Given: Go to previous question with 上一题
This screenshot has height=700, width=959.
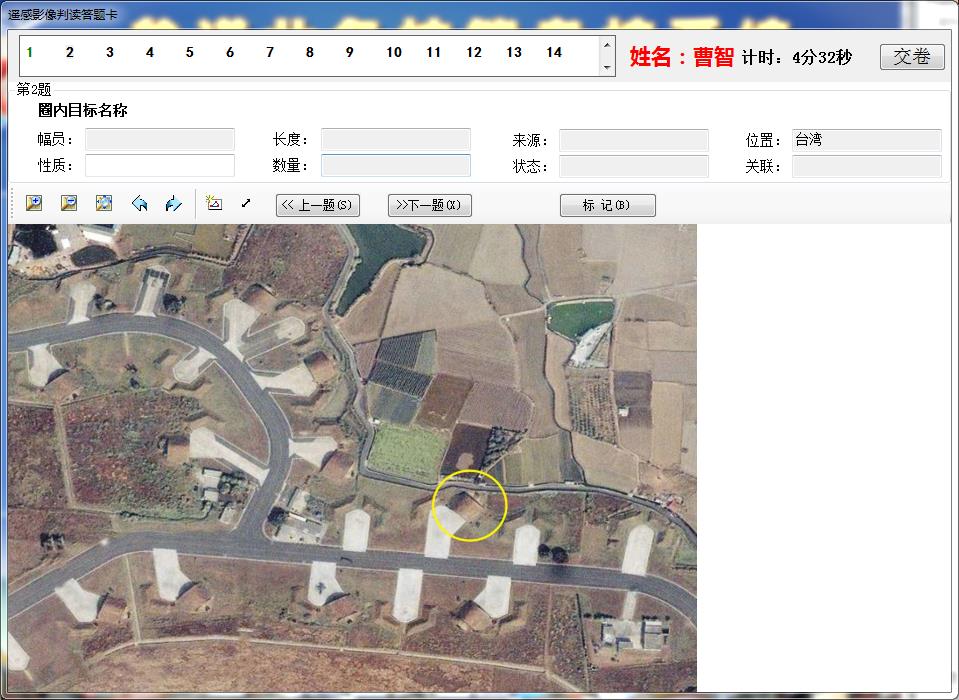Looking at the screenshot, I should coord(317,205).
